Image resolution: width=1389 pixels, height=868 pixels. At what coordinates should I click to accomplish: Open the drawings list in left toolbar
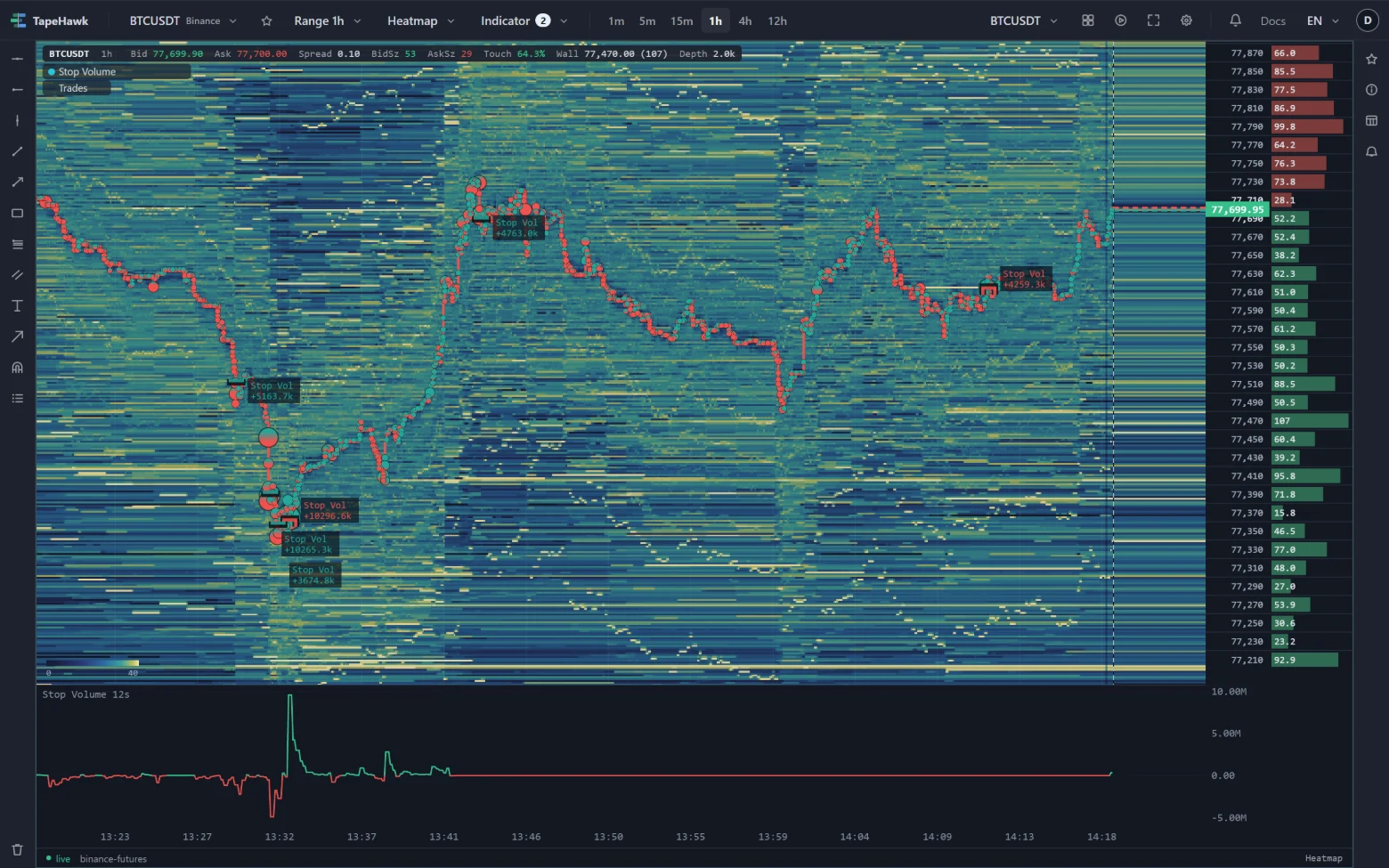17,399
